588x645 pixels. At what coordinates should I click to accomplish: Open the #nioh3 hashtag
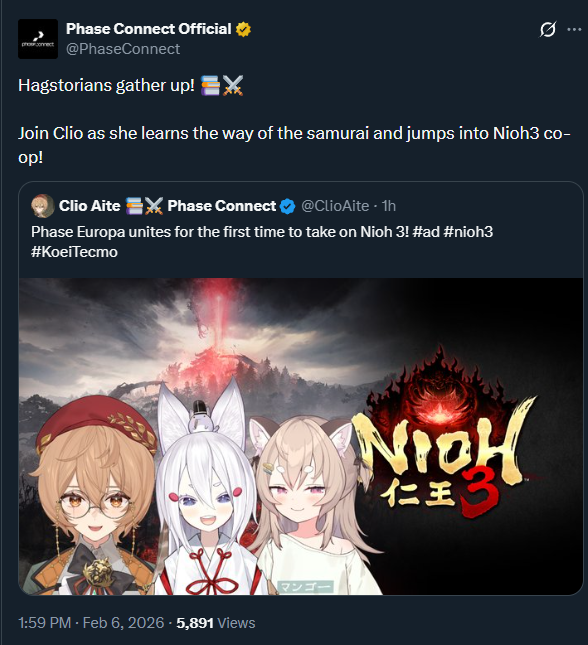click(x=468, y=232)
